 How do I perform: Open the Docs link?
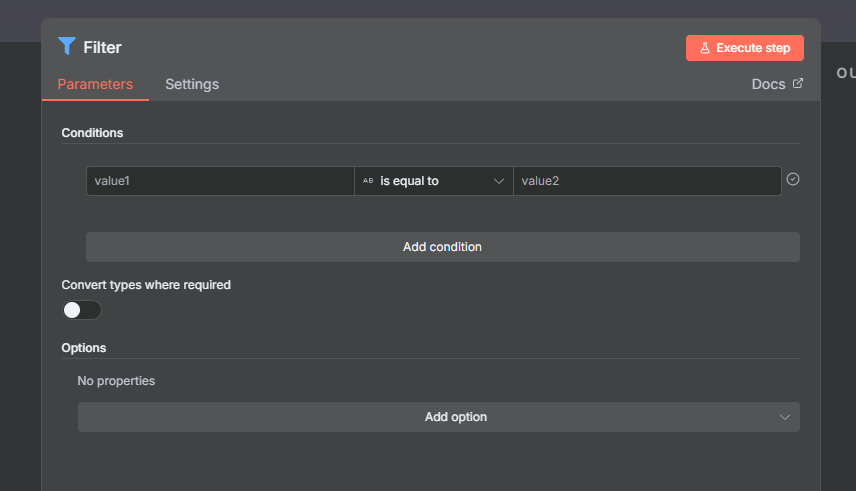coord(768,84)
